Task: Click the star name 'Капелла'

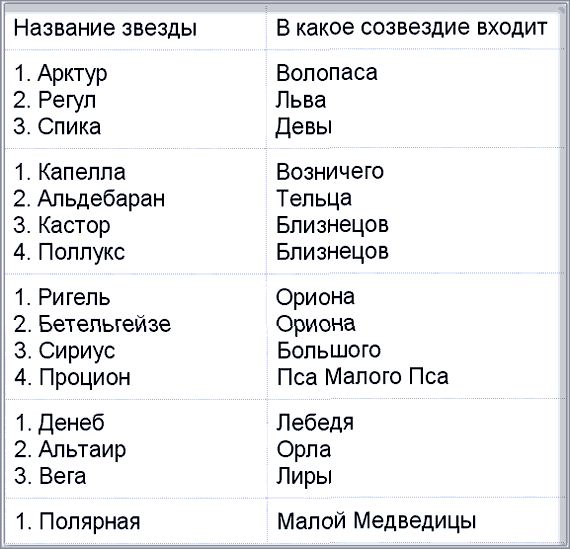Action: (x=82, y=172)
